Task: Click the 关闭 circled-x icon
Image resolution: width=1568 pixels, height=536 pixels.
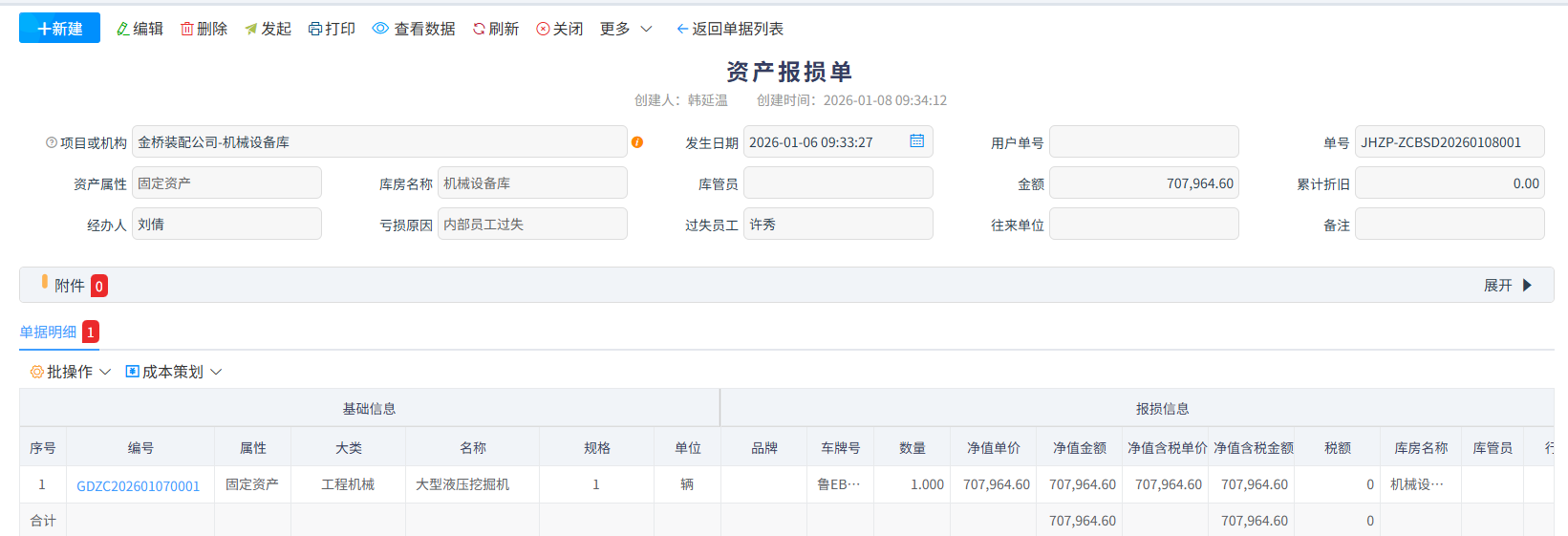Action: pyautogui.click(x=543, y=30)
